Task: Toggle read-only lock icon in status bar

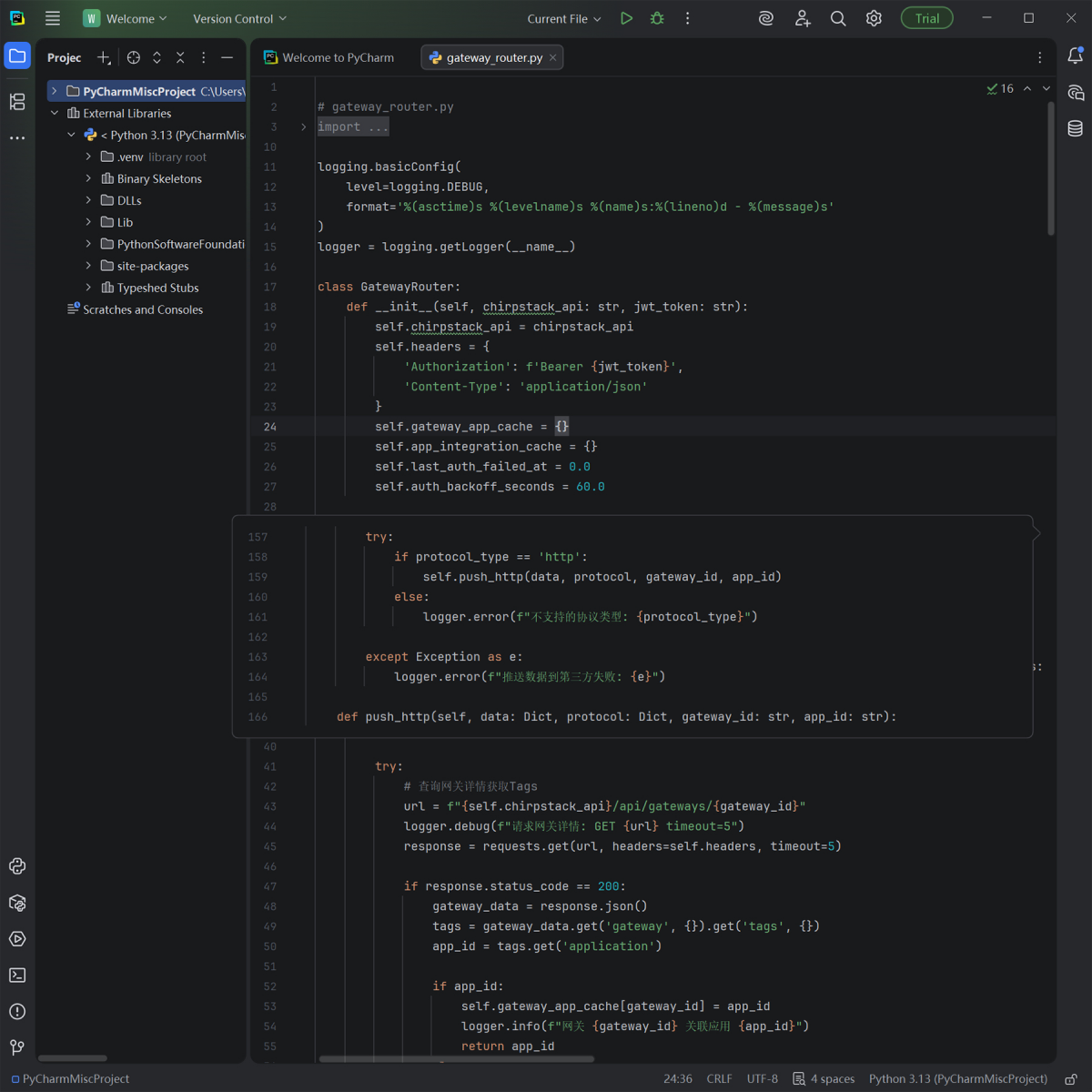Action: pyautogui.click(x=1071, y=1079)
